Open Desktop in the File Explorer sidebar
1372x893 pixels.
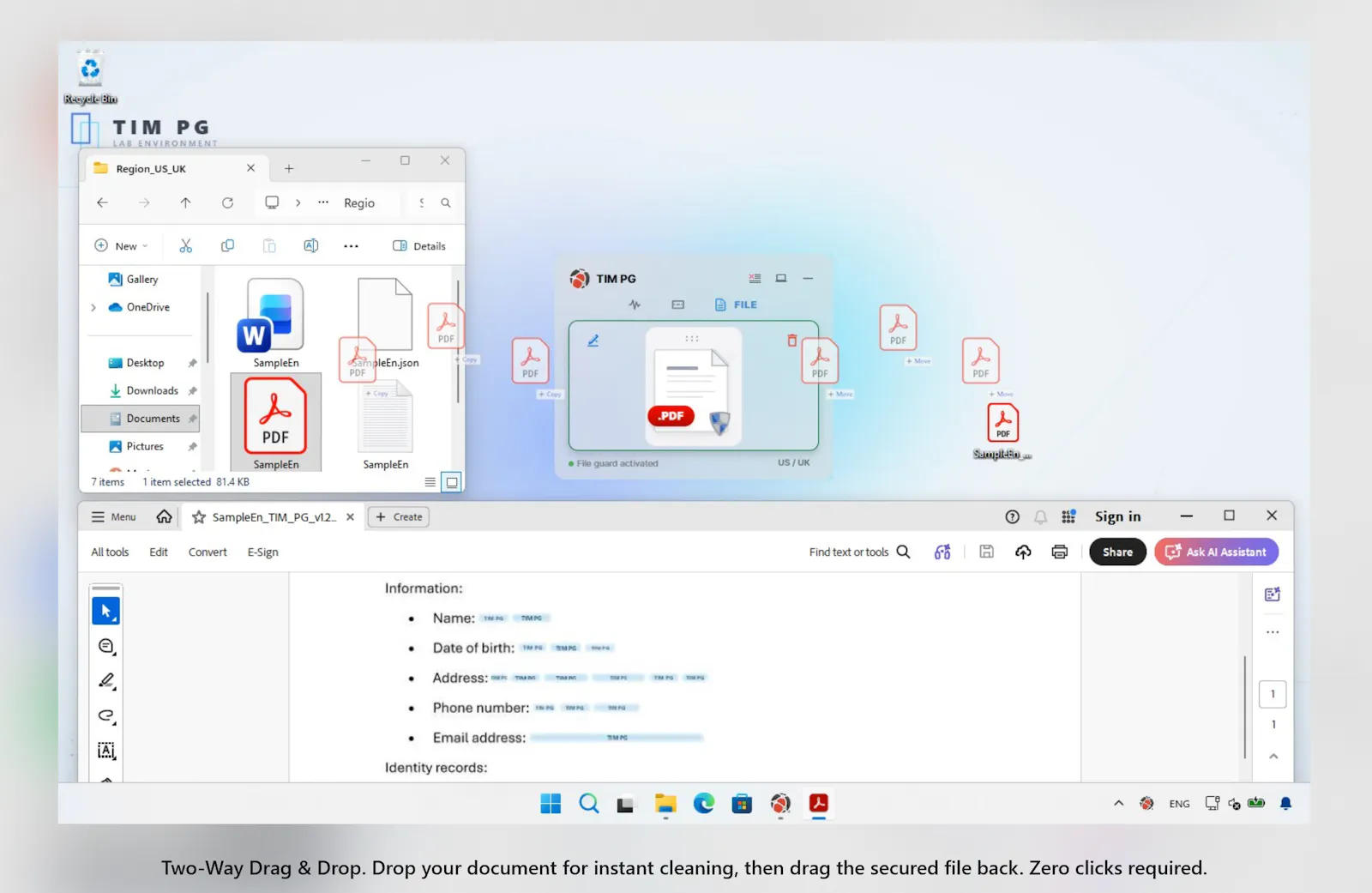[x=136, y=363]
